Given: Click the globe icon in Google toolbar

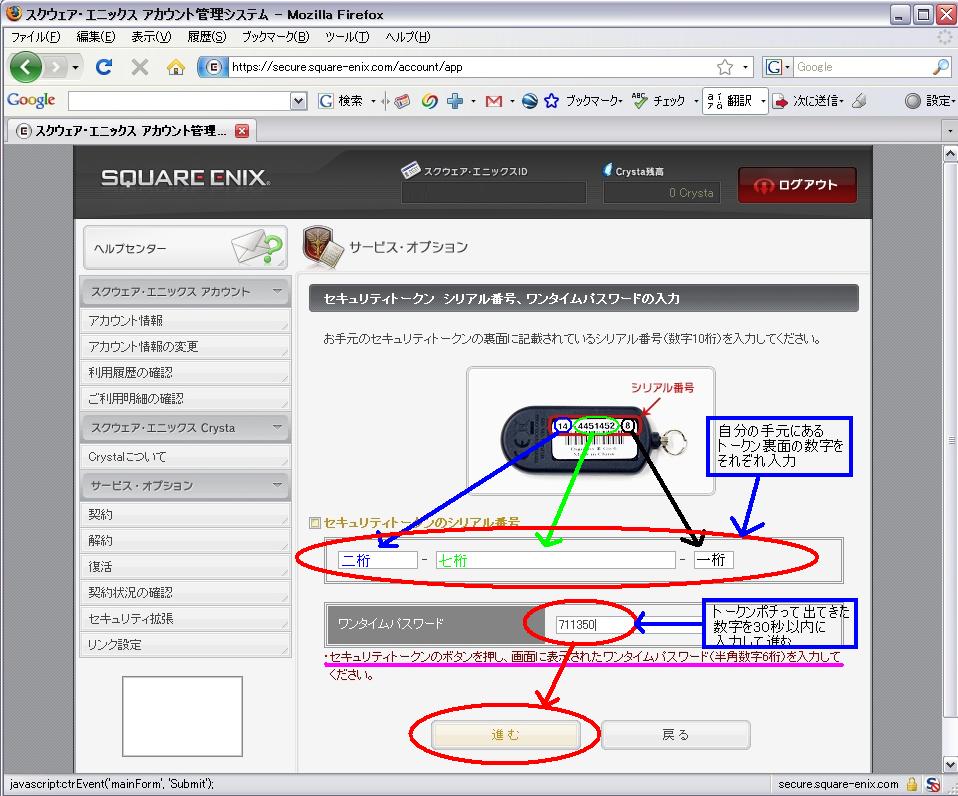Looking at the screenshot, I should 530,101.
